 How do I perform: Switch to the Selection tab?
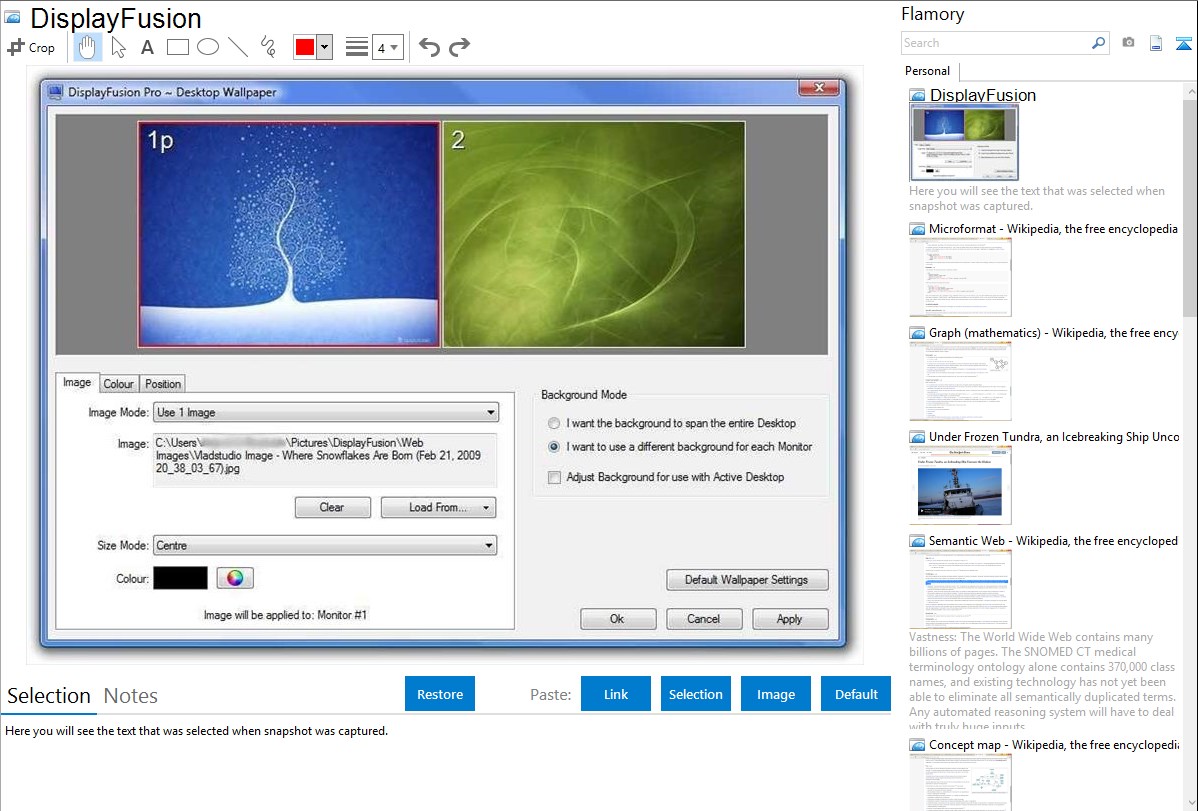[48, 696]
